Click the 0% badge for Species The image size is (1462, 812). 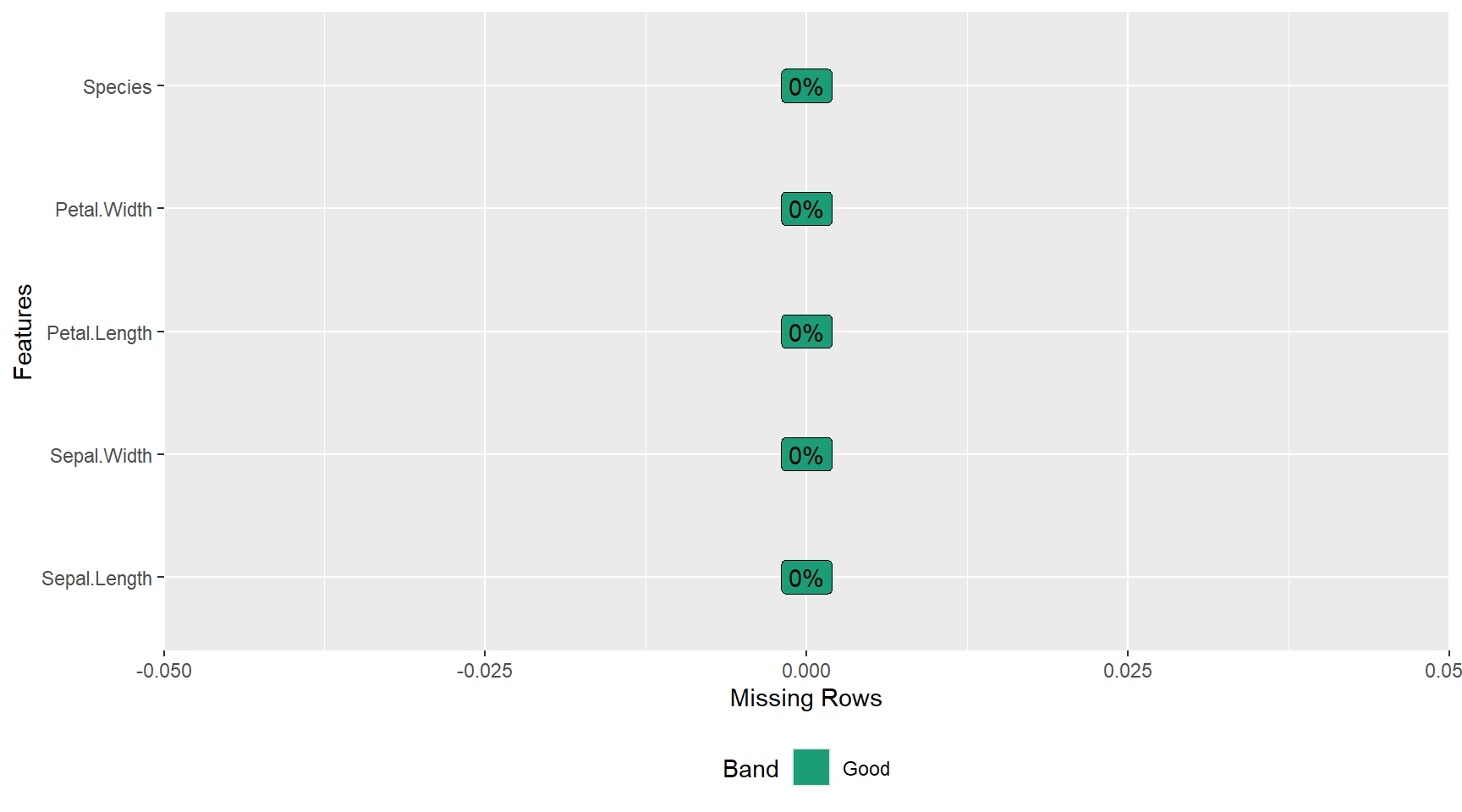coord(806,86)
